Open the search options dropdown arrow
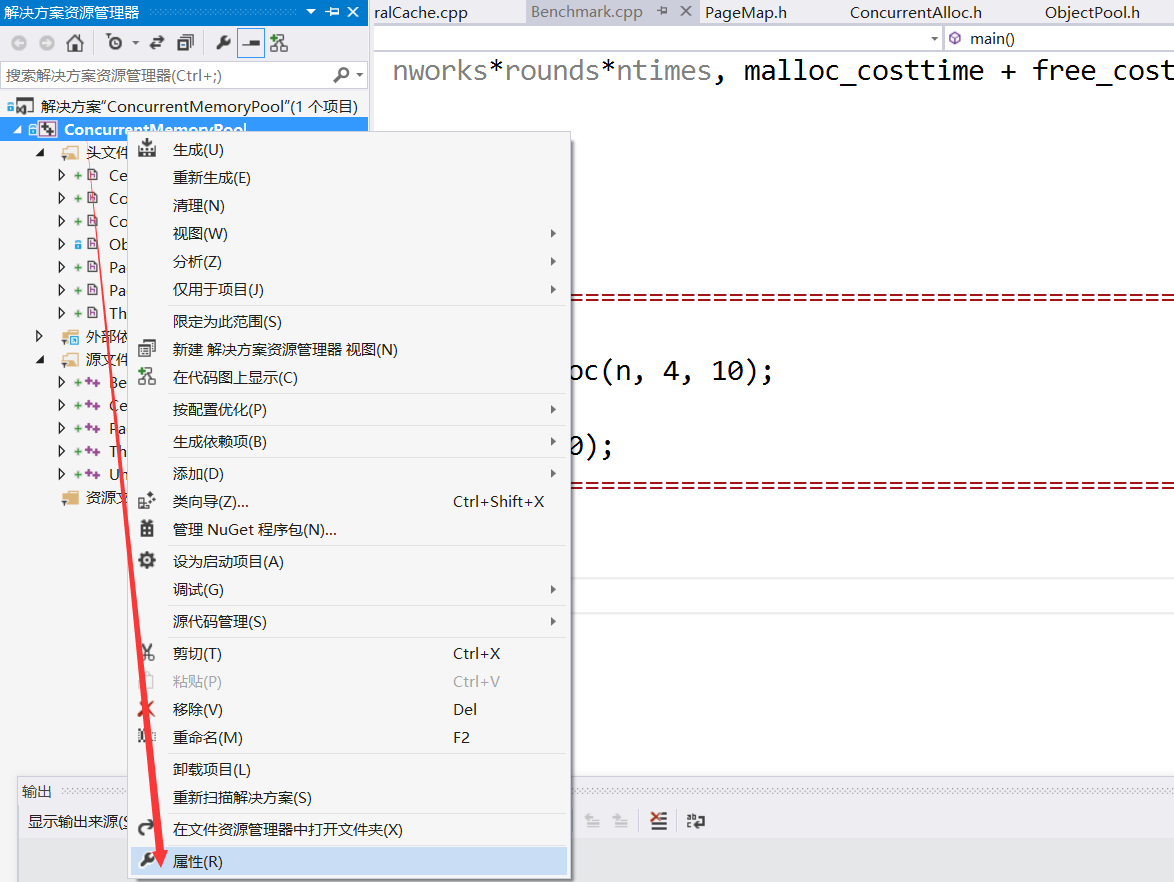Viewport: 1174px width, 882px height. coord(360,75)
